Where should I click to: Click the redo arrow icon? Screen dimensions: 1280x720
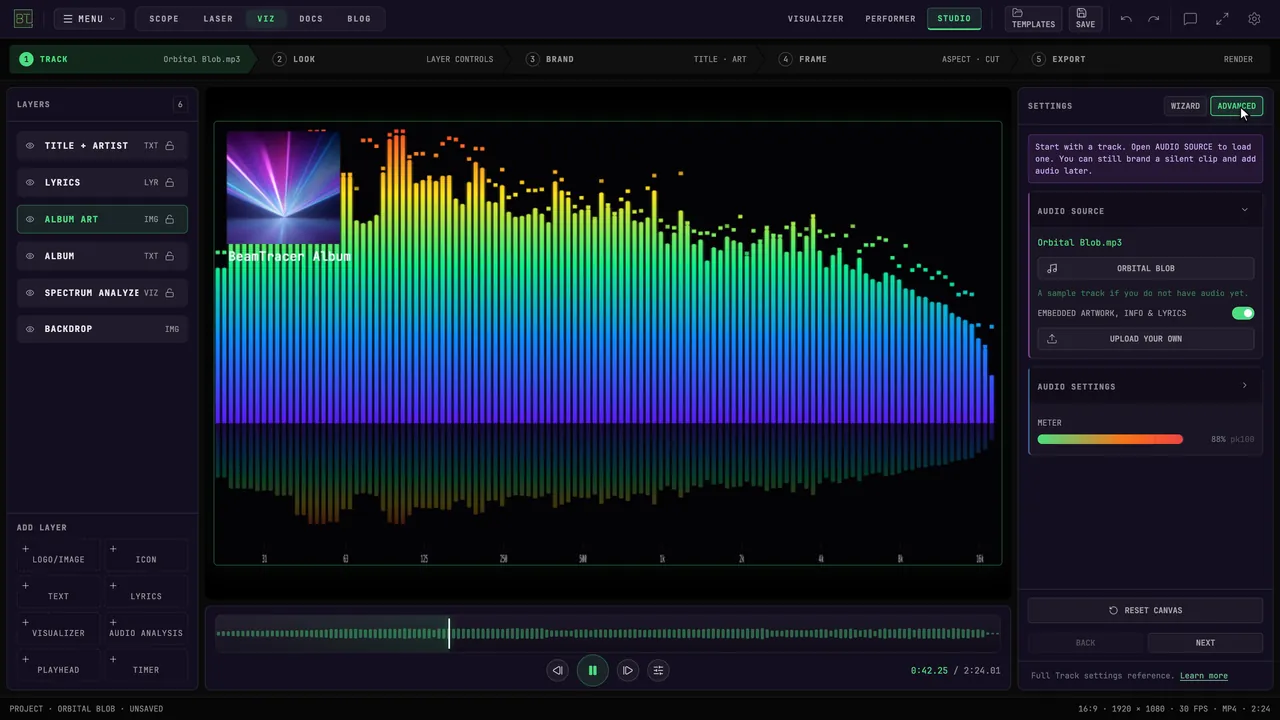click(x=1154, y=19)
